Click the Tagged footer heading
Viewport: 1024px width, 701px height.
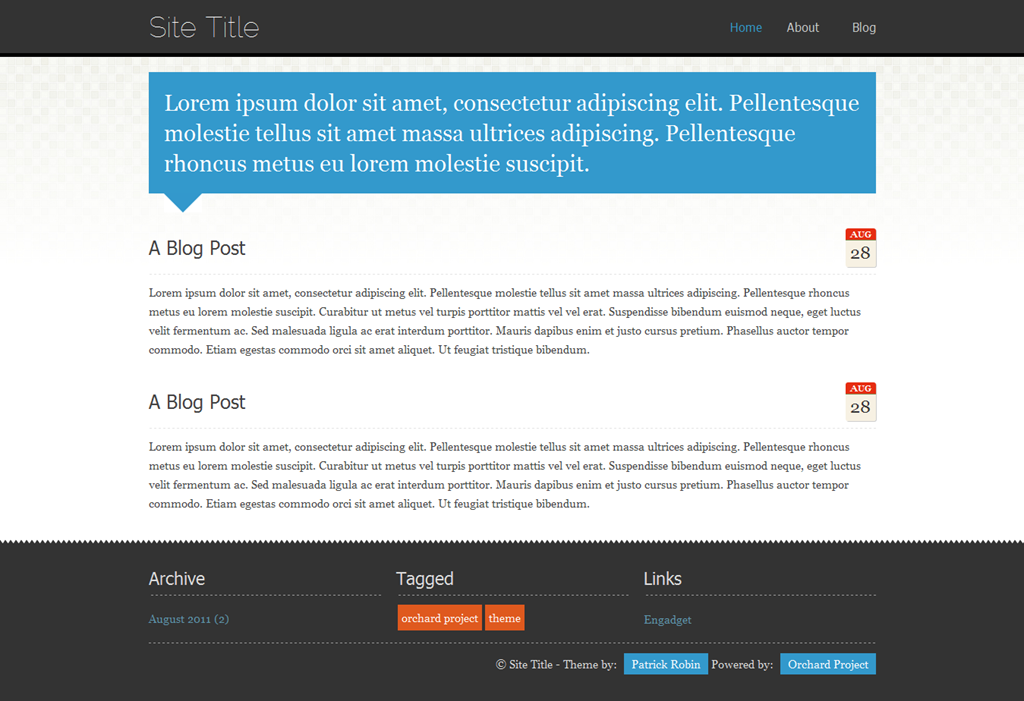425,579
